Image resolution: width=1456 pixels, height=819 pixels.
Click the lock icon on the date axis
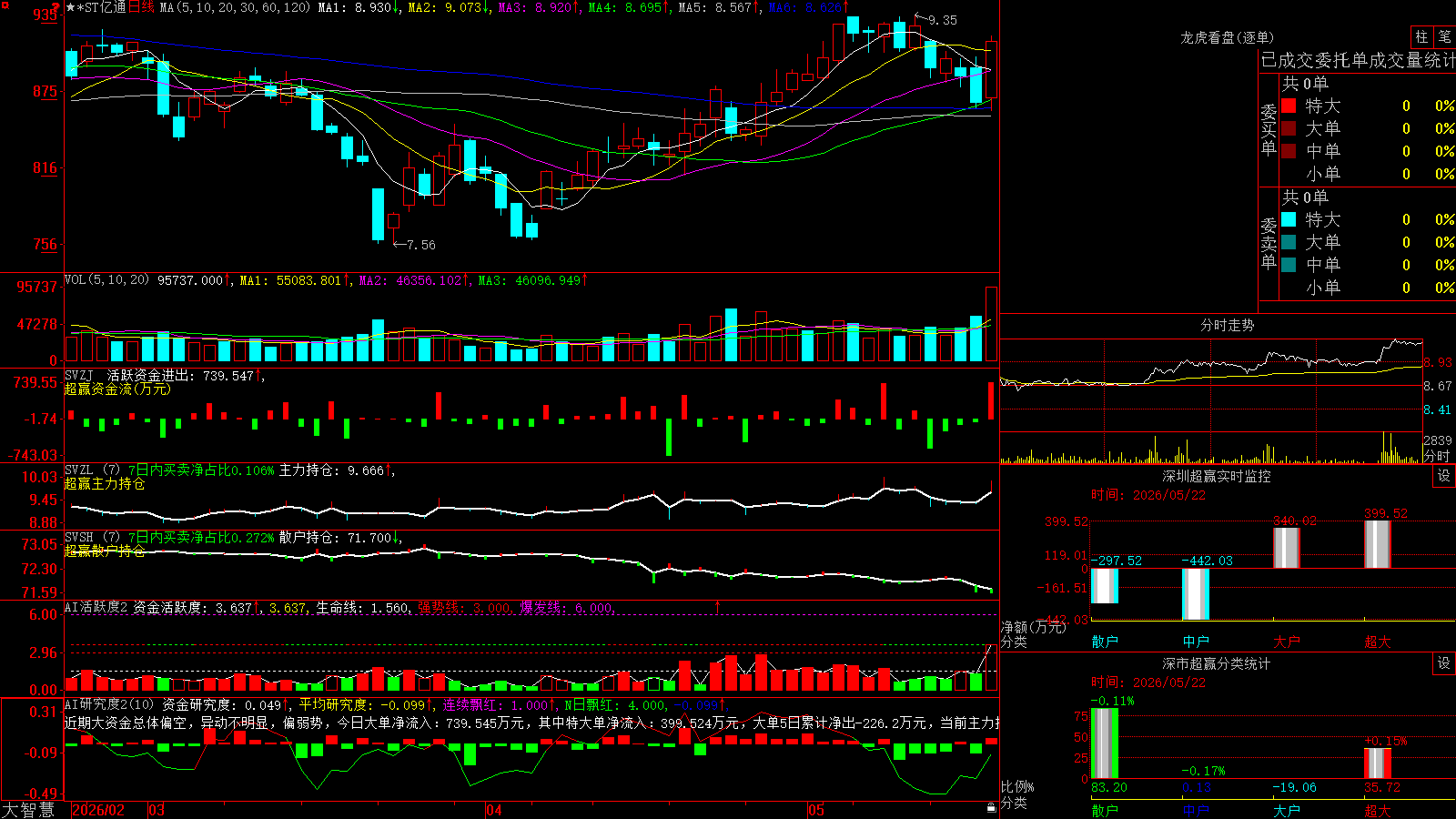[991, 808]
